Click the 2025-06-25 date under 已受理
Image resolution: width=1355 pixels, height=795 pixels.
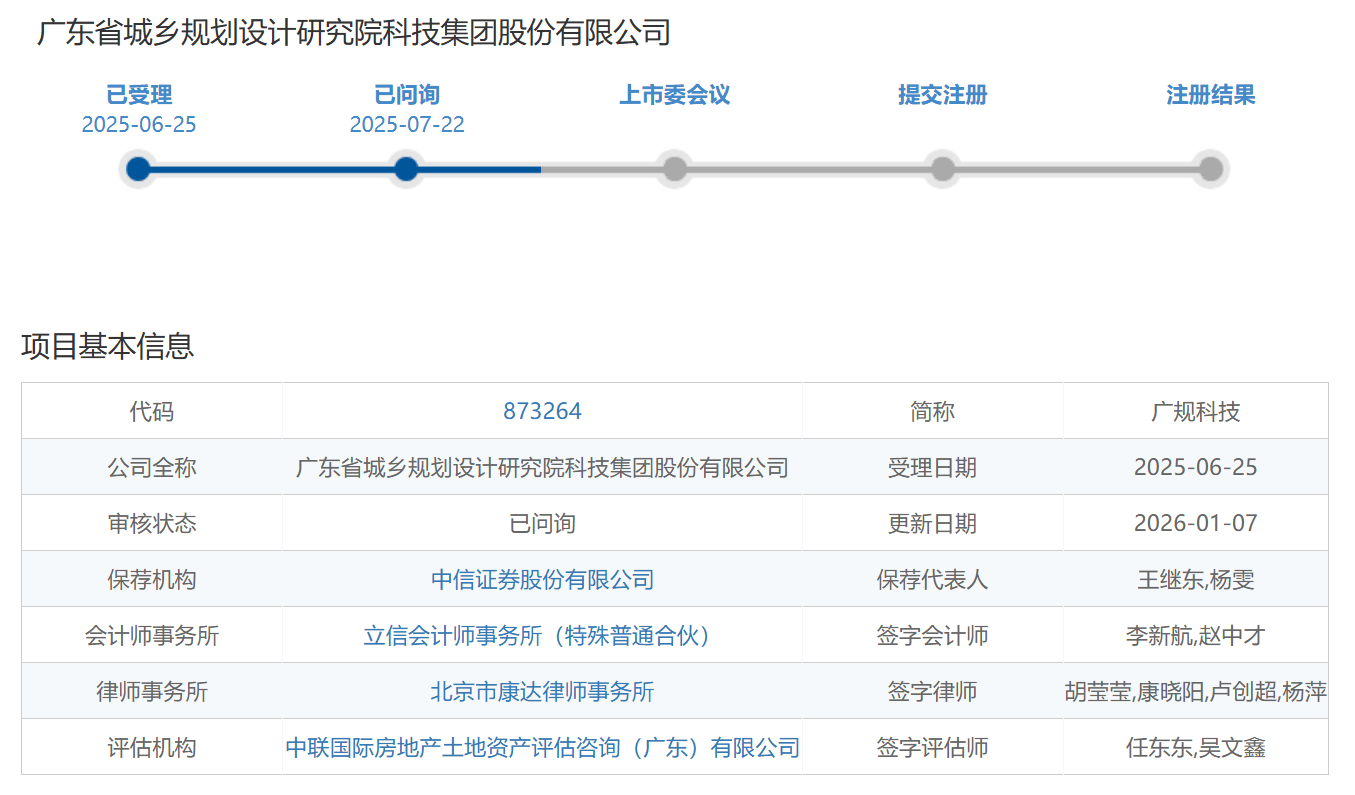(x=139, y=124)
